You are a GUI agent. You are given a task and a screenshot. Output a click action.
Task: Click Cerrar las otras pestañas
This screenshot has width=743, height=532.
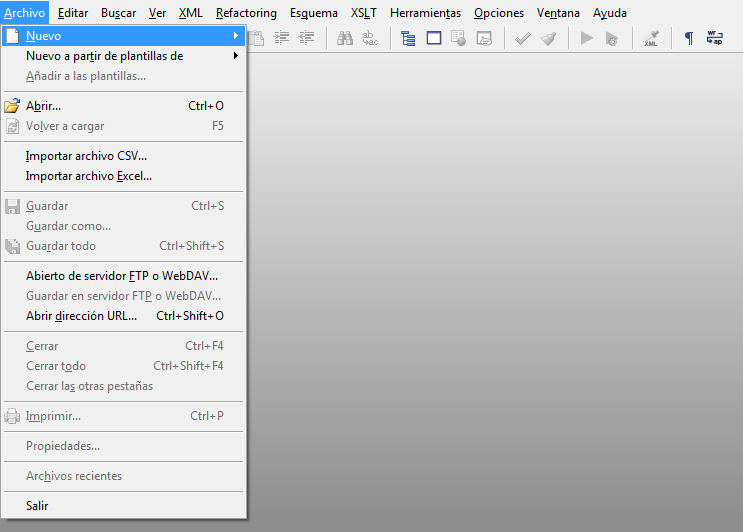[x=123, y=386]
